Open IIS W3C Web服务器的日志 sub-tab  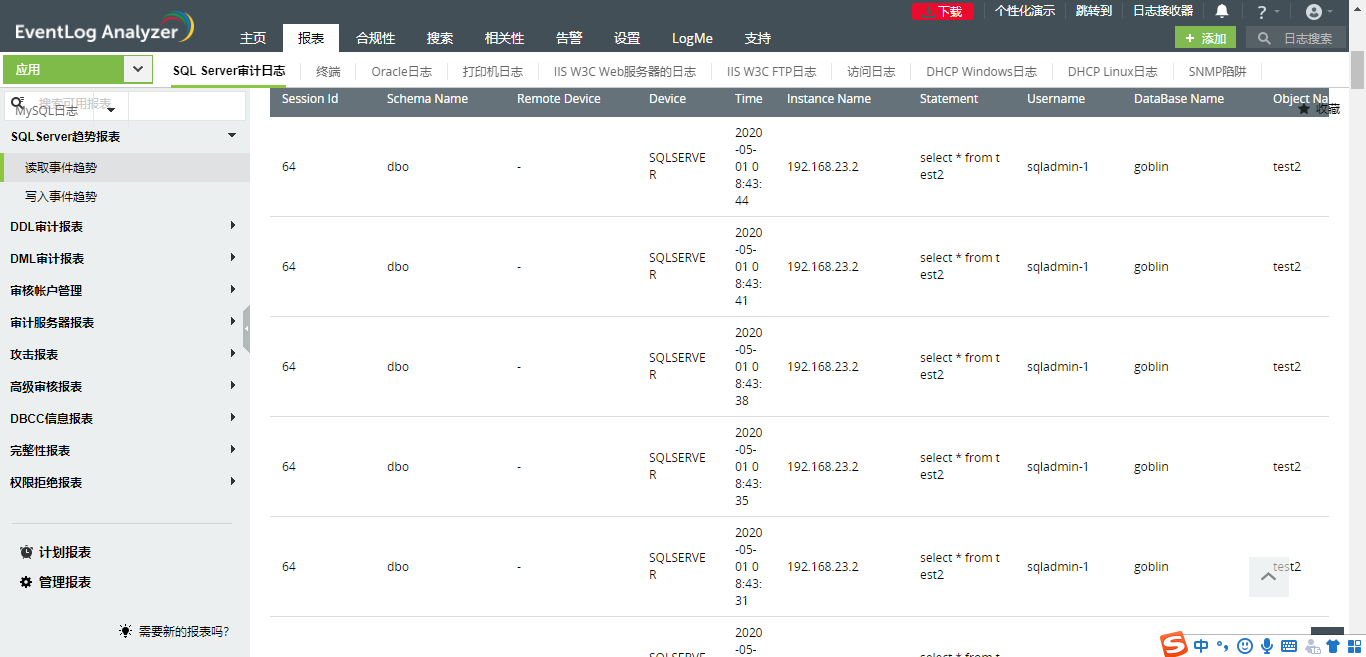[625, 72]
